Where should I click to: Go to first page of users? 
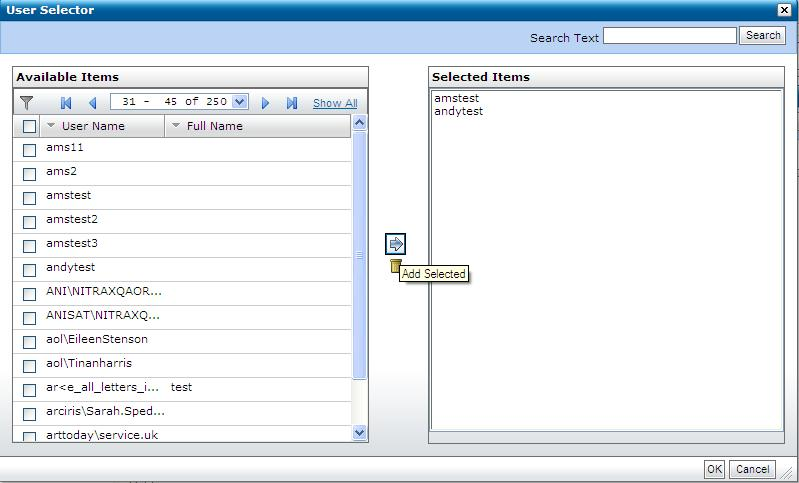point(66,103)
